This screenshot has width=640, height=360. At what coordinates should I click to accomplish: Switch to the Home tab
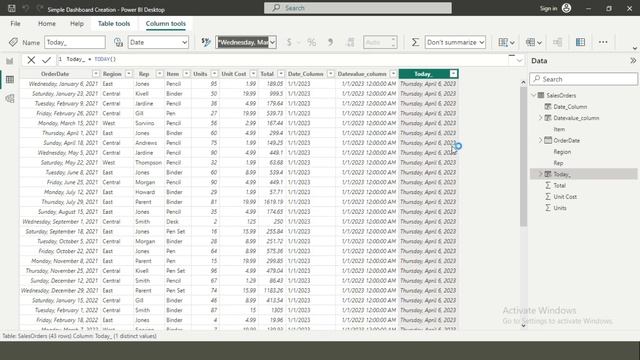pyautogui.click(x=47, y=24)
